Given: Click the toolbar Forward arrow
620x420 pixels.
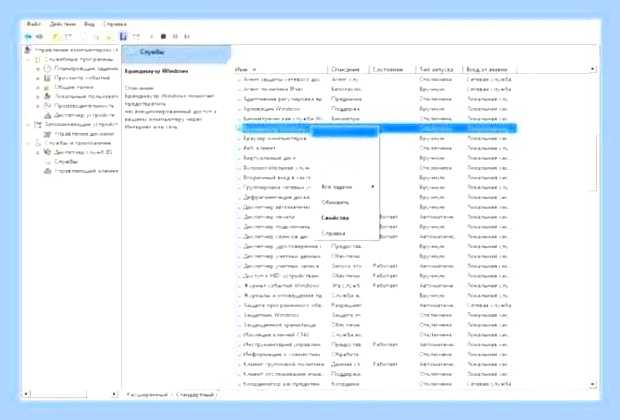Looking at the screenshot, I should (40, 36).
